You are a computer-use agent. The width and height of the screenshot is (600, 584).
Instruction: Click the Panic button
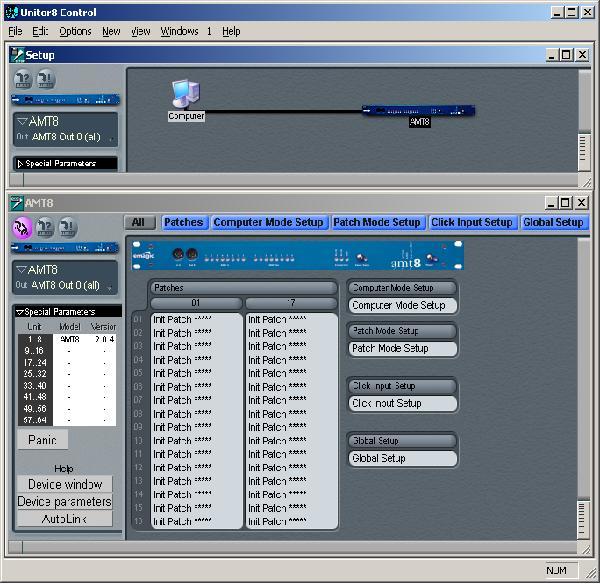(x=42, y=440)
